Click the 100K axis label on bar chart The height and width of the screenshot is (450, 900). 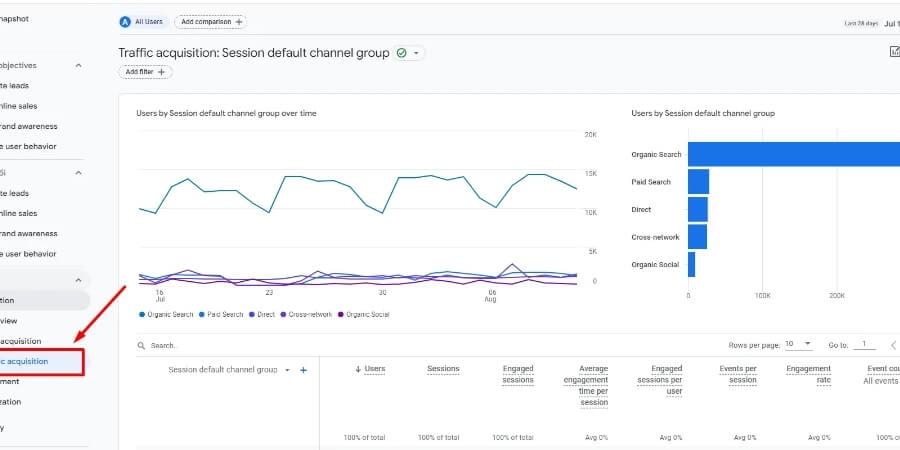(x=762, y=296)
